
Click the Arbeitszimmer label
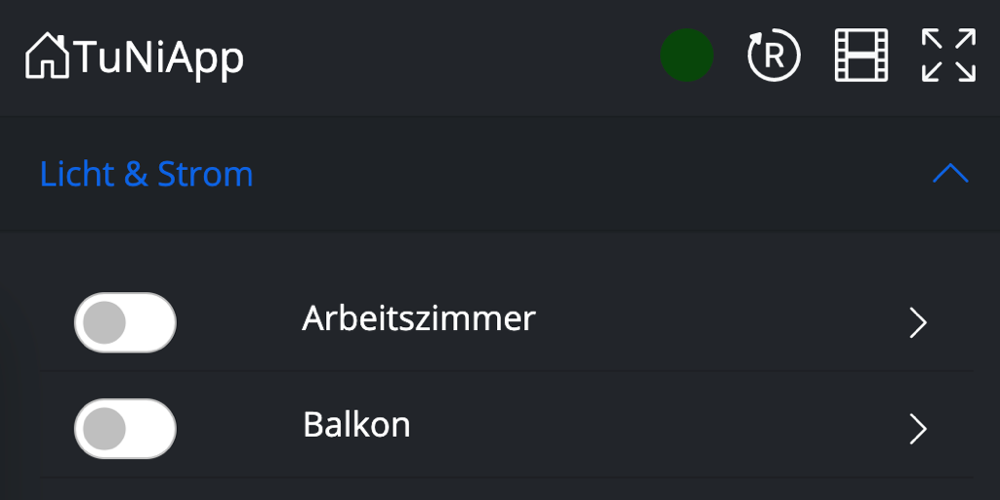tap(418, 320)
